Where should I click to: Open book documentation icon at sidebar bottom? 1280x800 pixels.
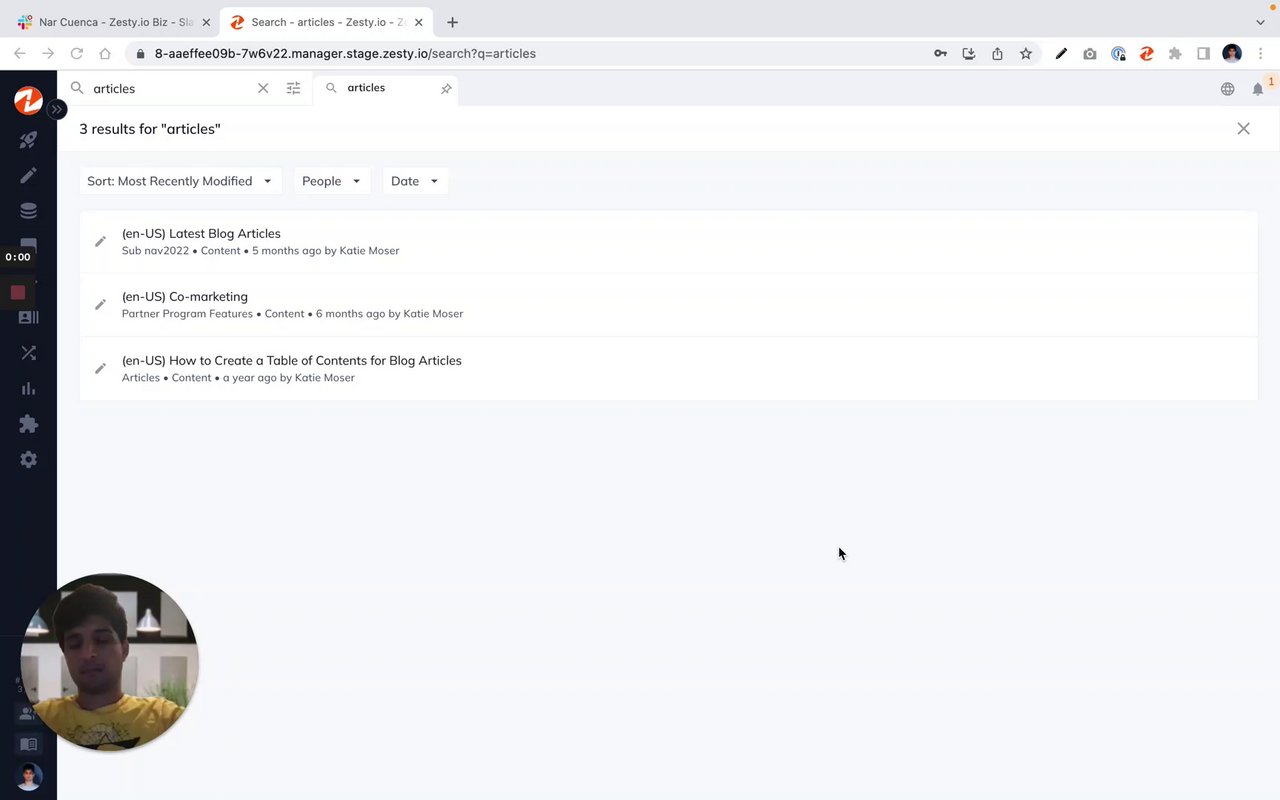[28, 745]
